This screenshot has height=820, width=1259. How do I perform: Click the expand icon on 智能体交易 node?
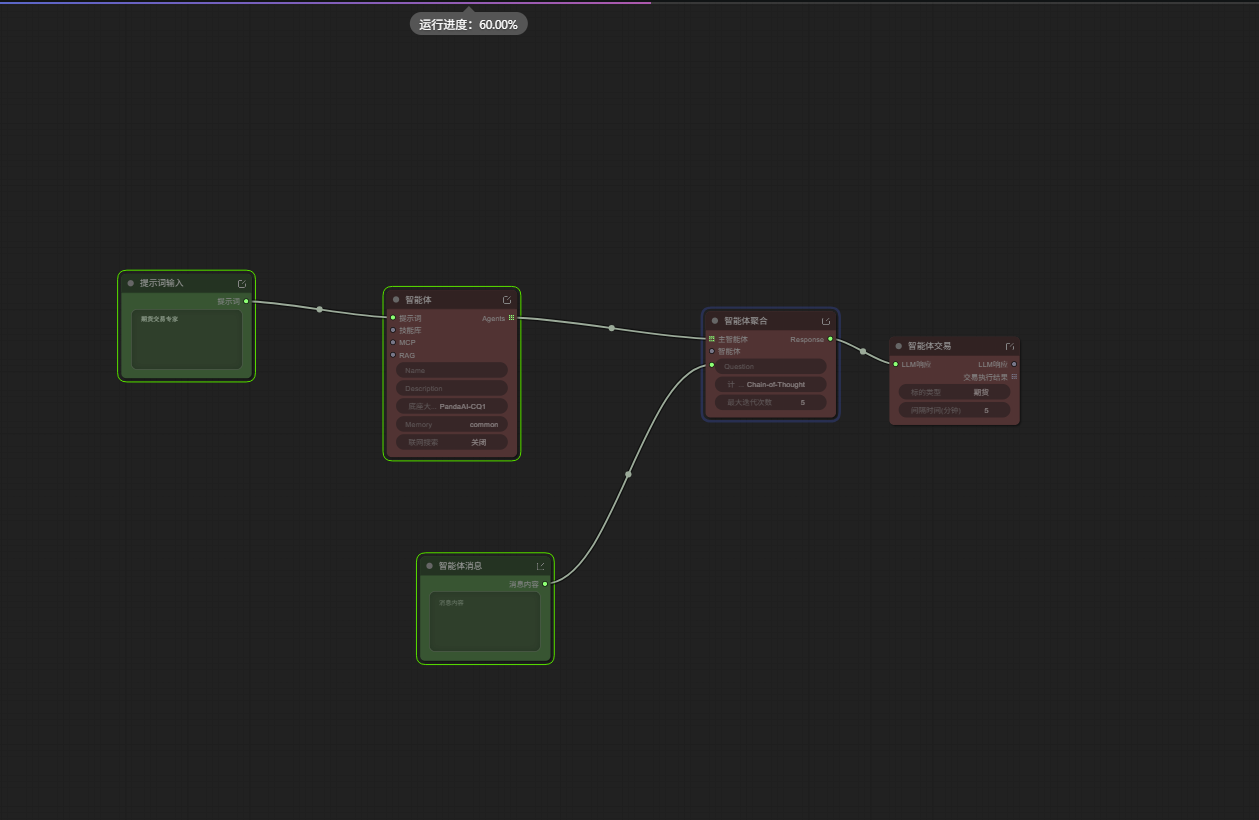coord(1010,346)
